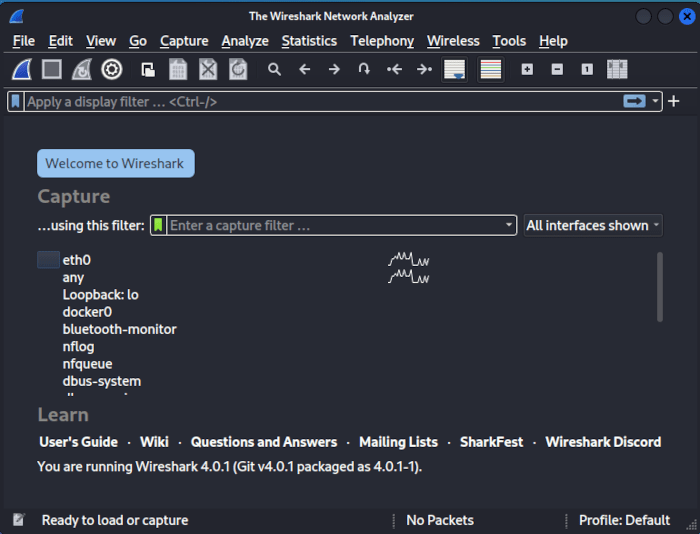Go forward to the next packet arrow
Image resolution: width=700 pixels, height=534 pixels.
(x=334, y=70)
